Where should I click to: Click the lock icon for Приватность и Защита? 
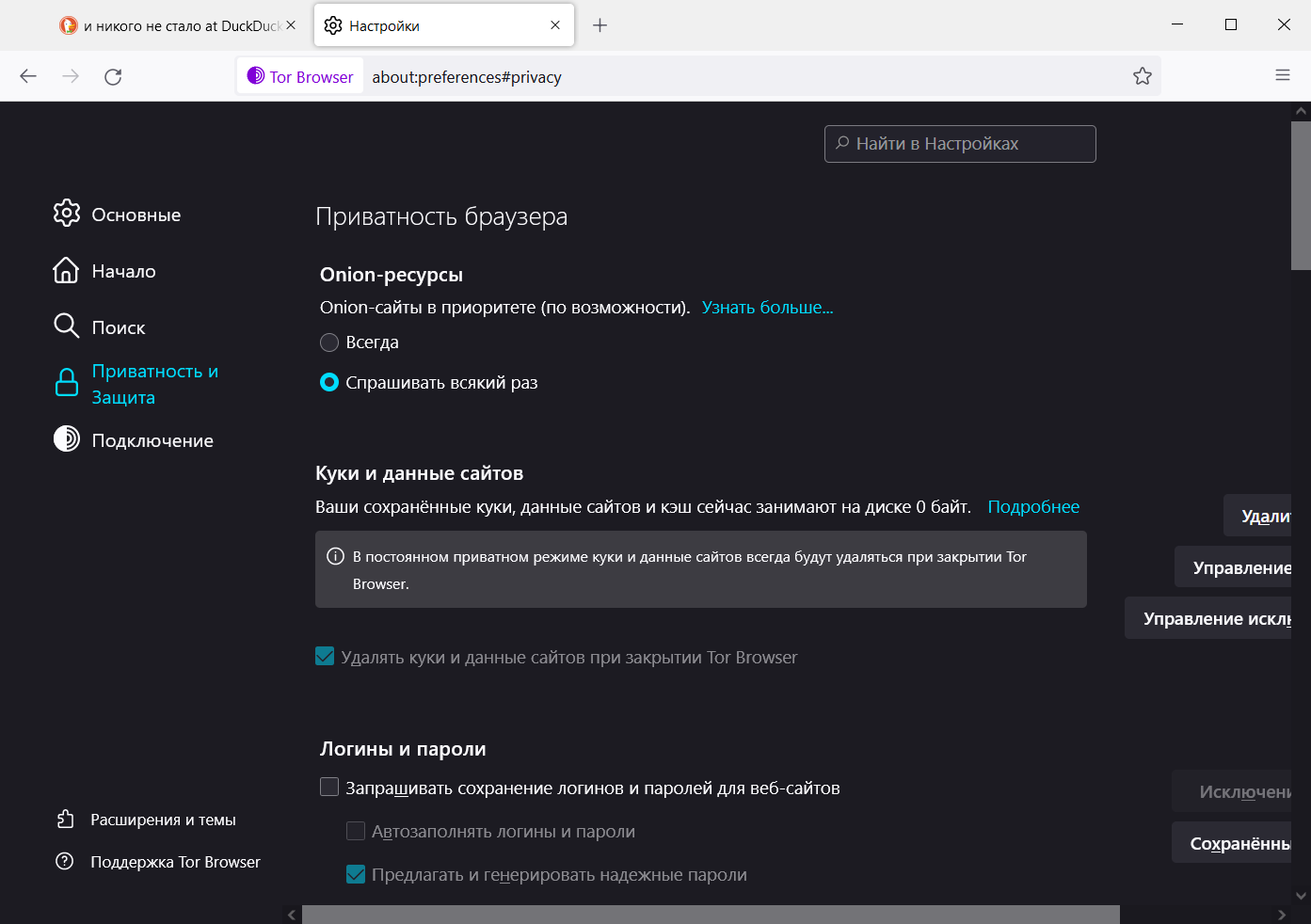pos(67,383)
